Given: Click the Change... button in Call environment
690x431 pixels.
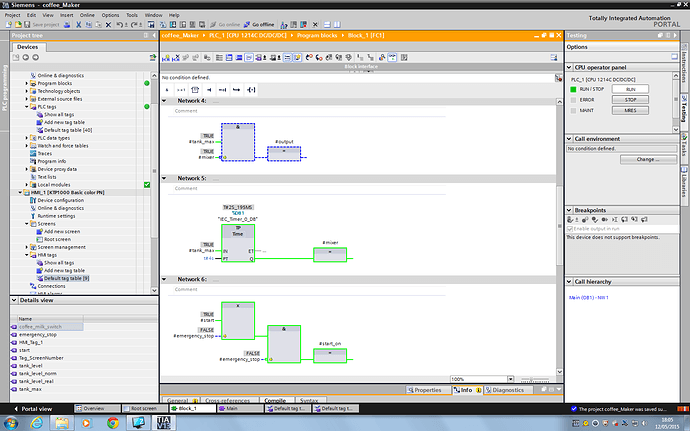Looking at the screenshot, I should [648, 159].
